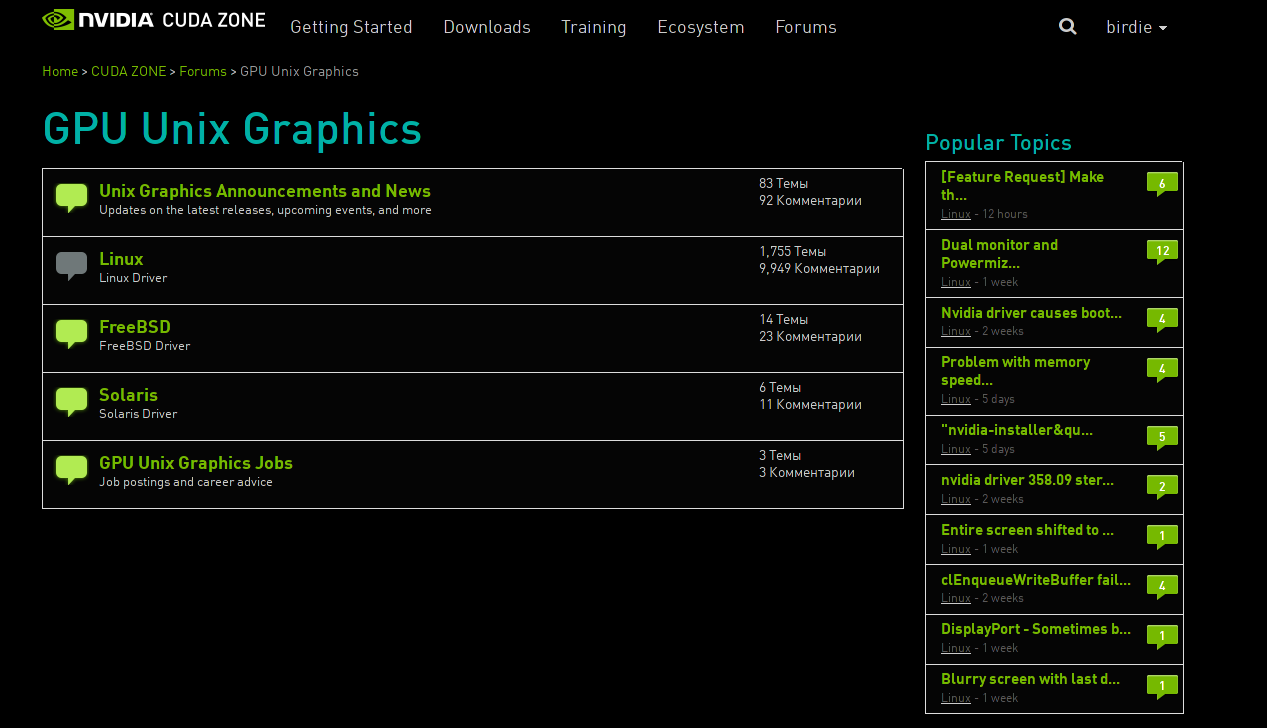Open the Getting Started menu
The height and width of the screenshot is (728, 1267).
[351, 27]
